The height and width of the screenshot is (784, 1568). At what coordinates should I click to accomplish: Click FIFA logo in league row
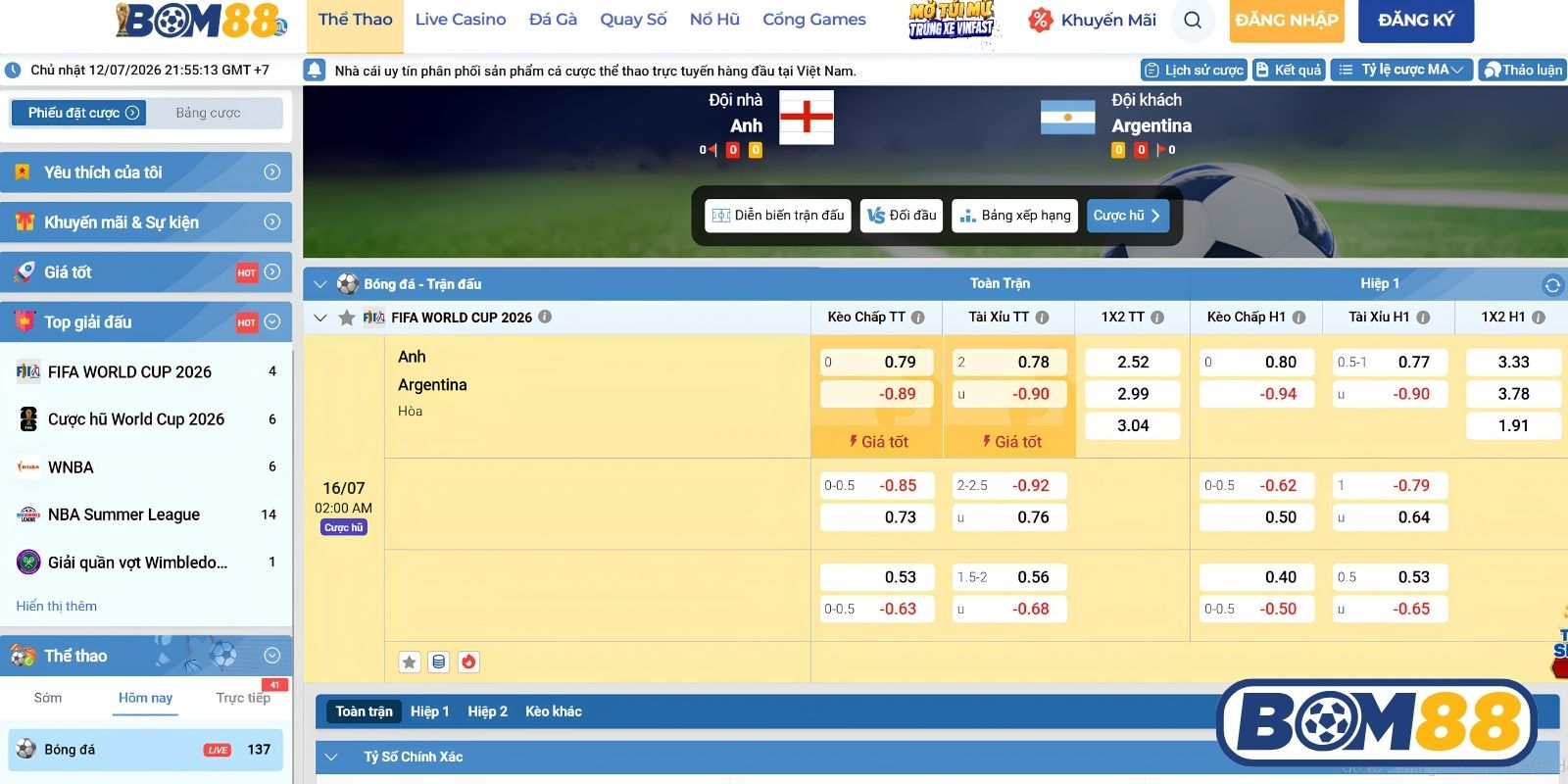tap(373, 318)
